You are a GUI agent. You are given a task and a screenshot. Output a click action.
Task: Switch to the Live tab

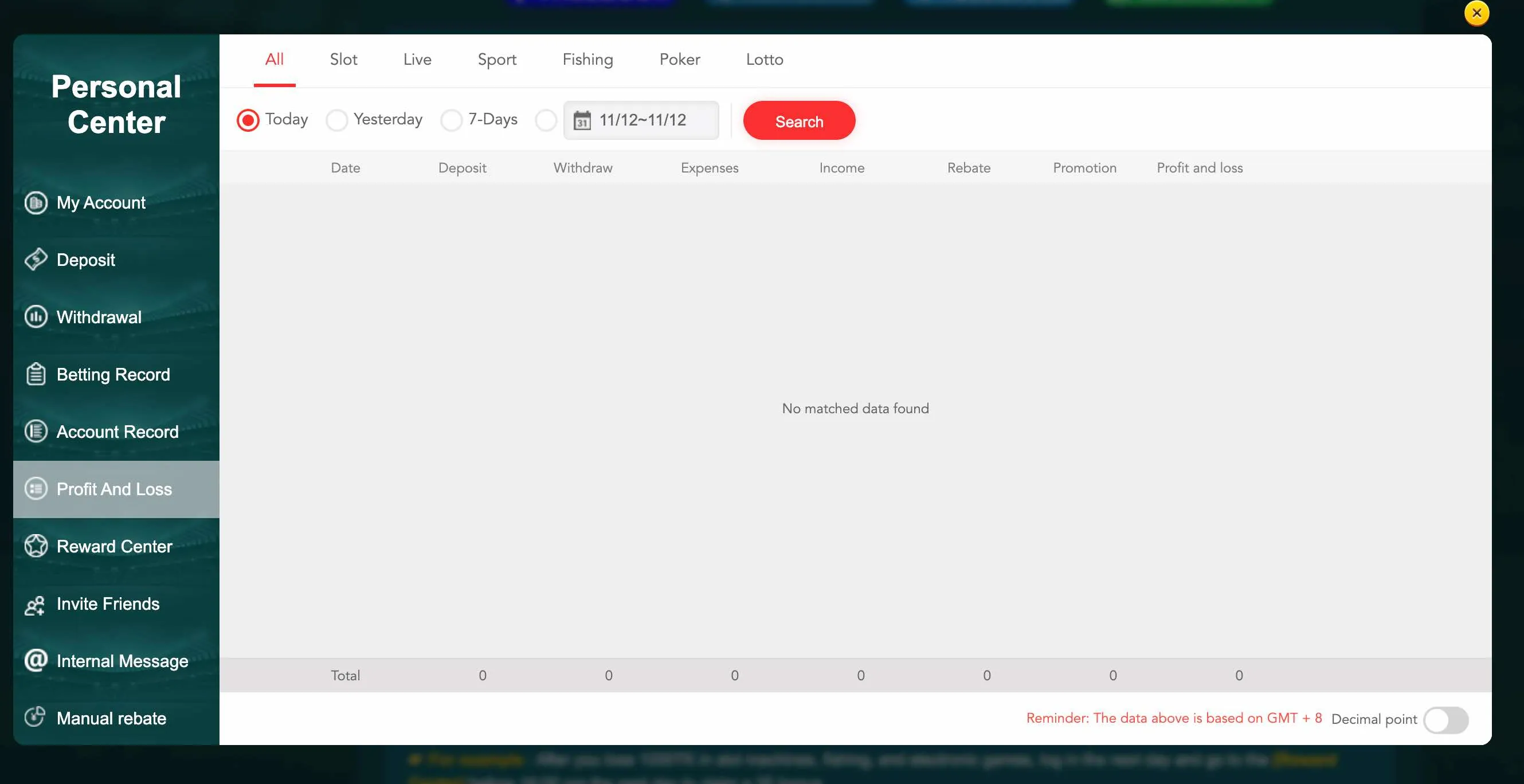click(x=417, y=60)
